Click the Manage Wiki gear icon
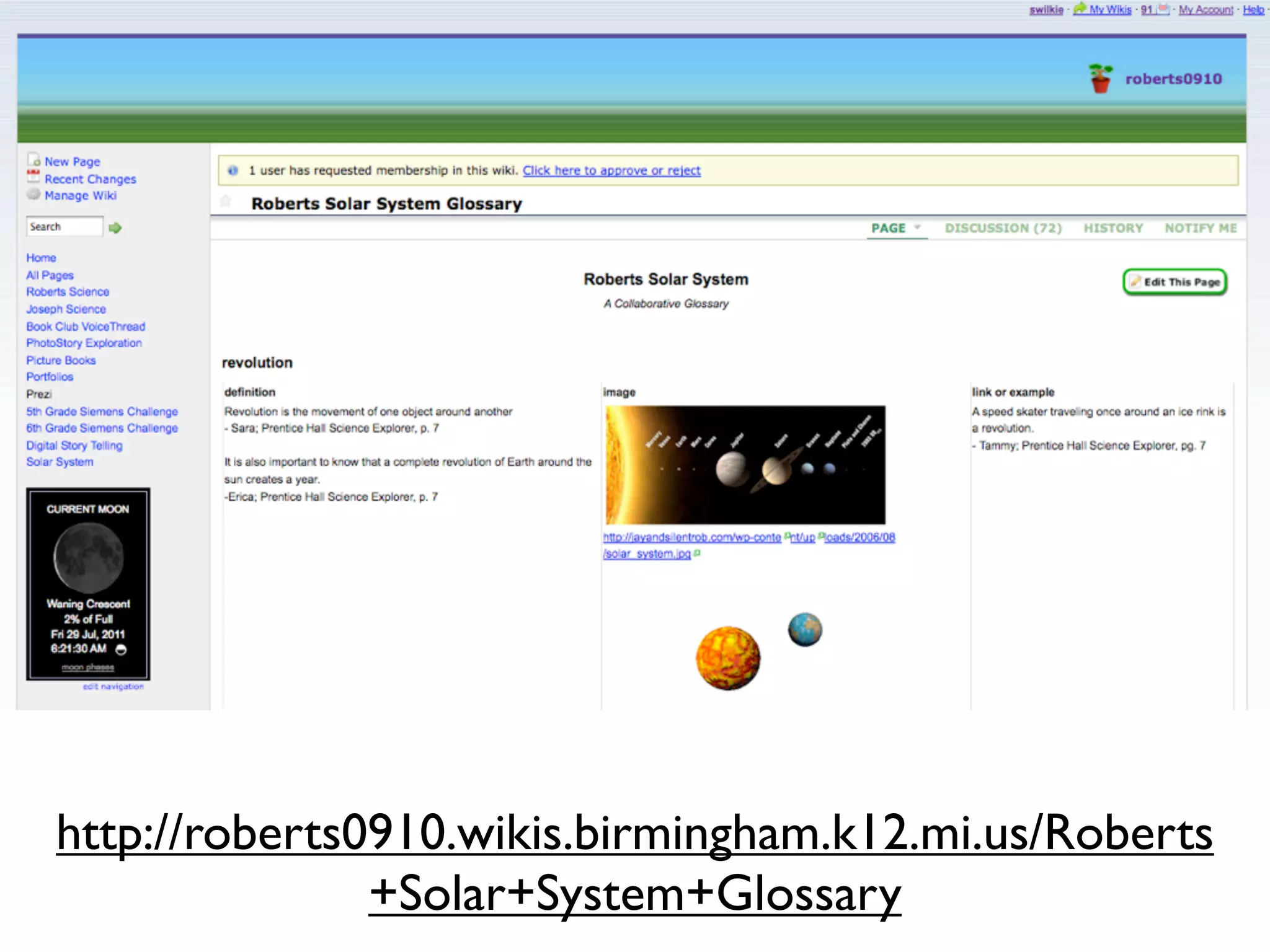The image size is (1270, 952). click(x=33, y=194)
